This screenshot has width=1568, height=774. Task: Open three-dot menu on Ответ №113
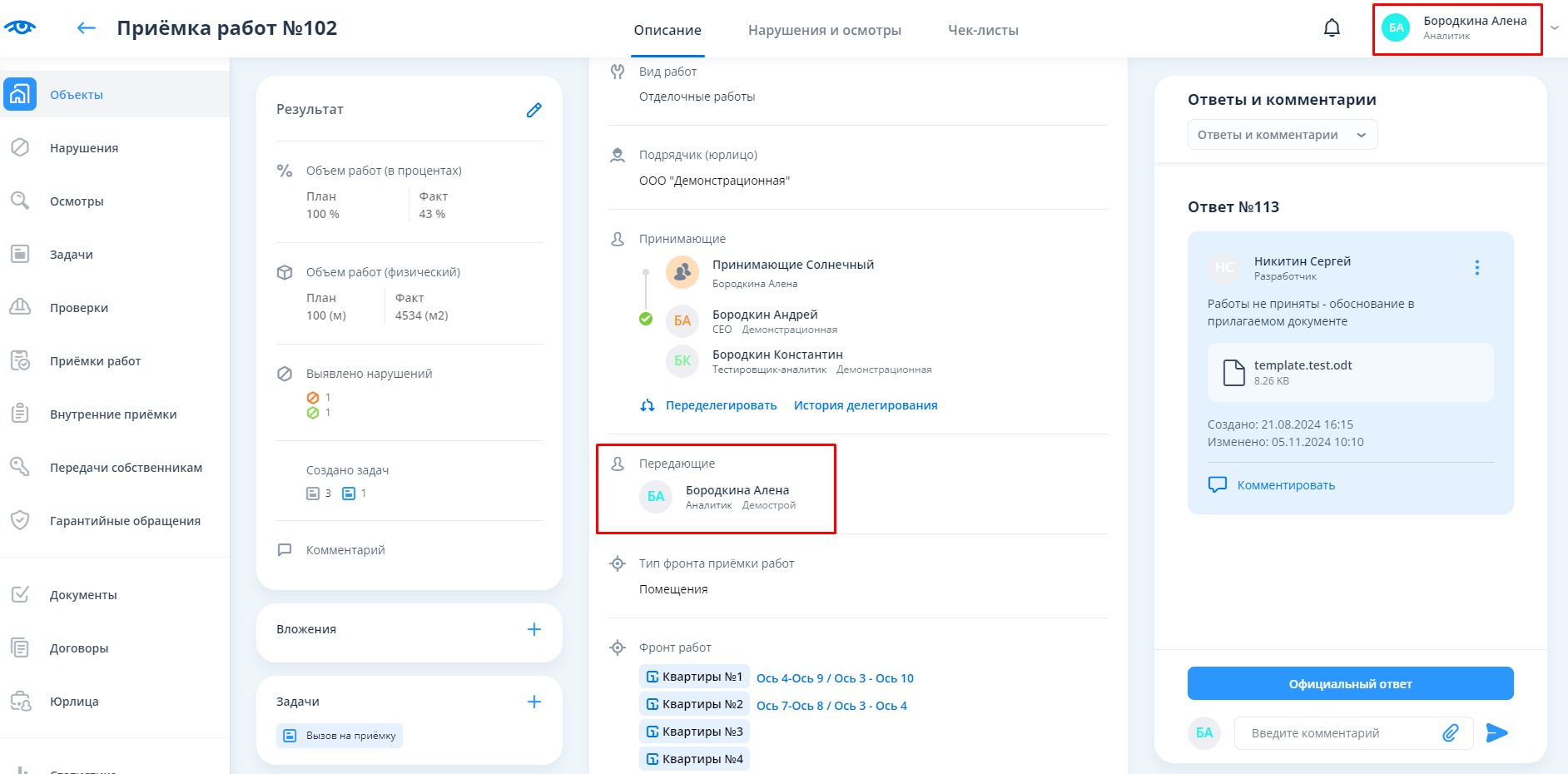click(1476, 267)
